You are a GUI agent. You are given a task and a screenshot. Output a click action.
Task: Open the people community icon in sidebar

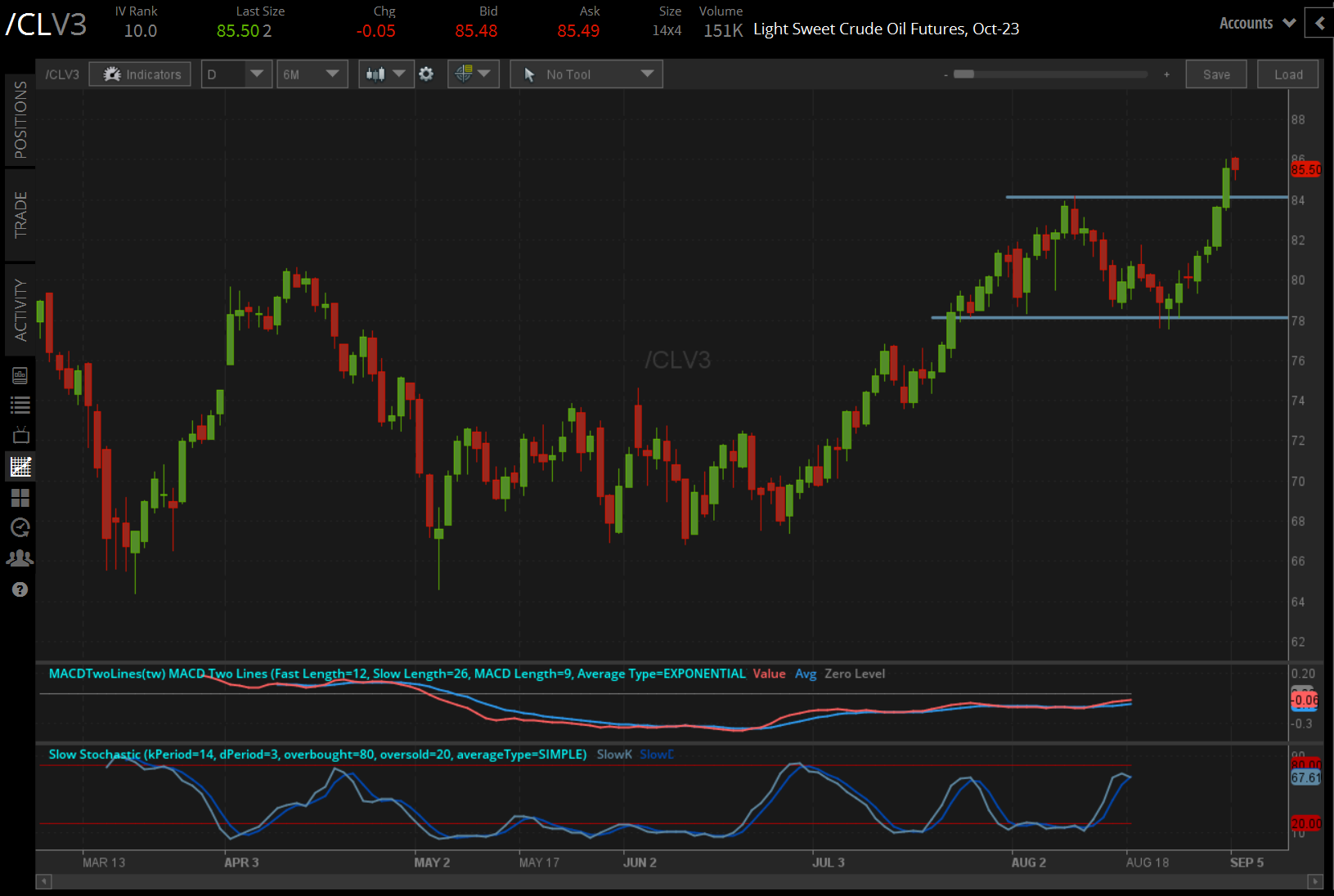pyautogui.click(x=20, y=558)
